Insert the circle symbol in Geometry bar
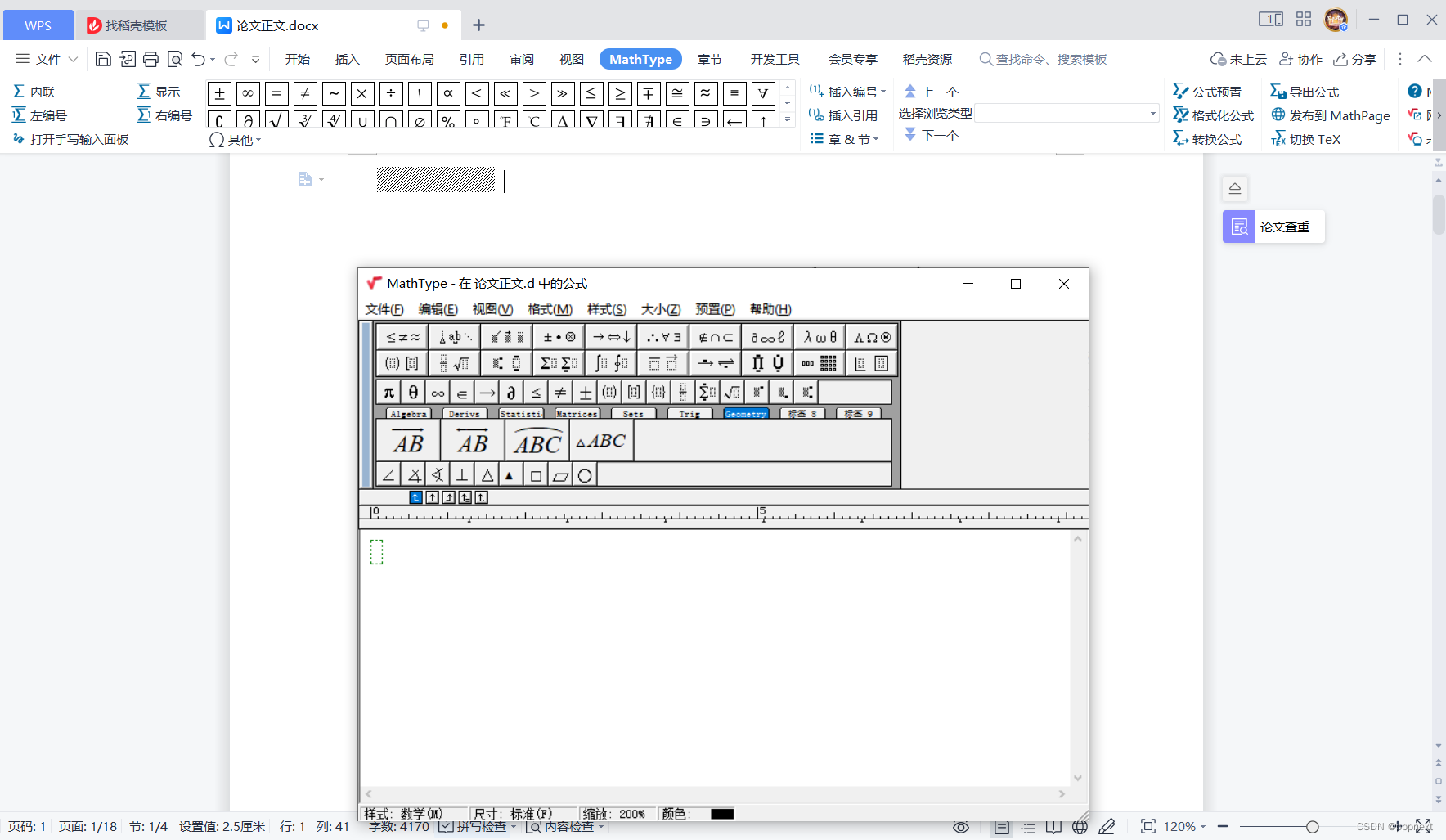This screenshot has height=840, width=1446. click(585, 475)
